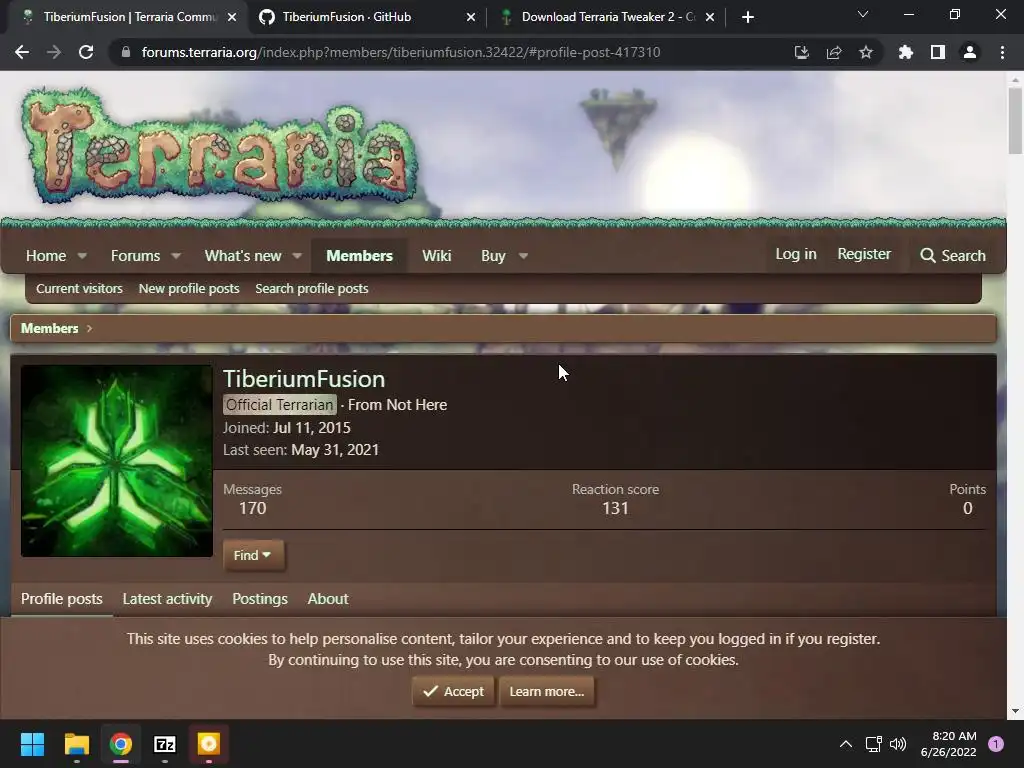The image size is (1024, 768).
Task: Click the padlock site info icon
Action: pos(125,52)
